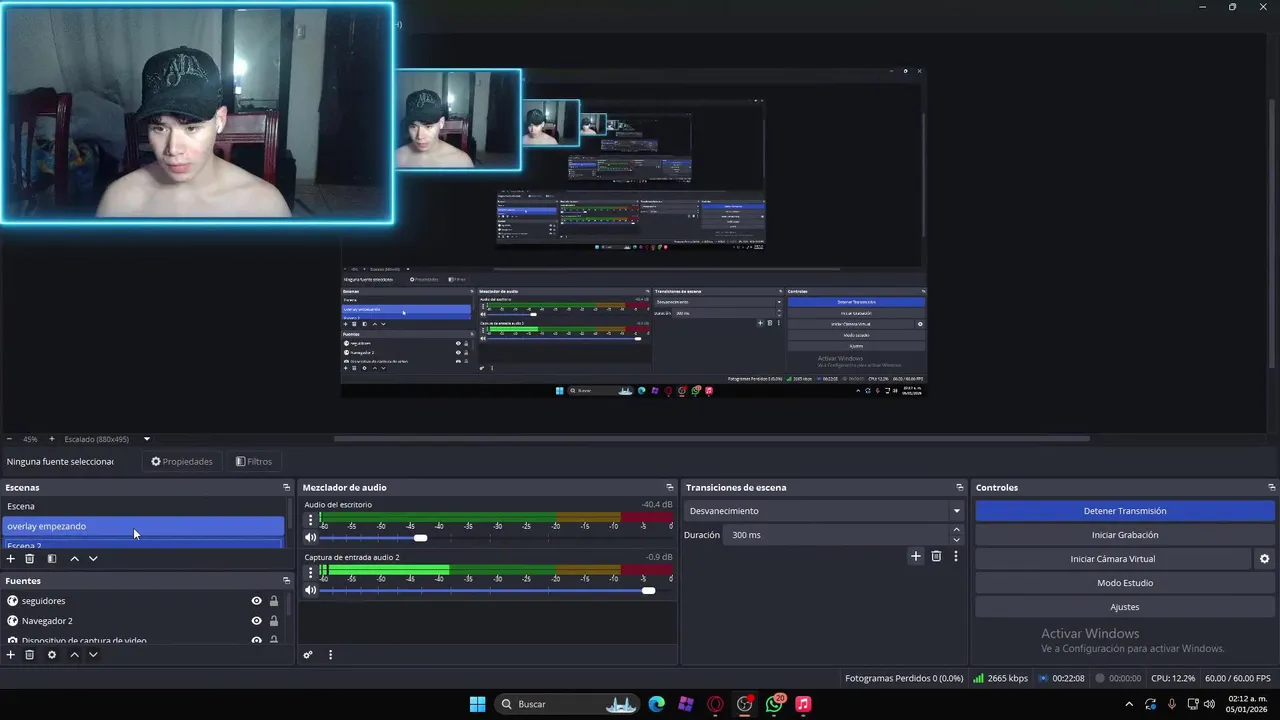1280x720 pixels.
Task: Open source properties gear in Fuentes toolbar
Action: (x=52, y=655)
